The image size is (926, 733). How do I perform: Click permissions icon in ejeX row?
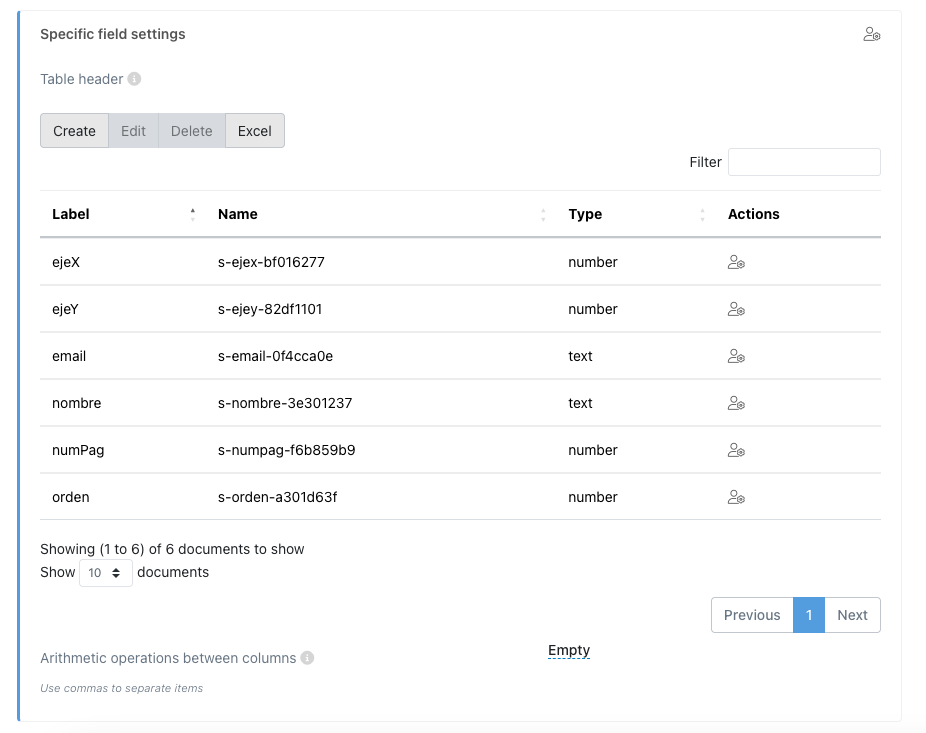[x=736, y=262]
